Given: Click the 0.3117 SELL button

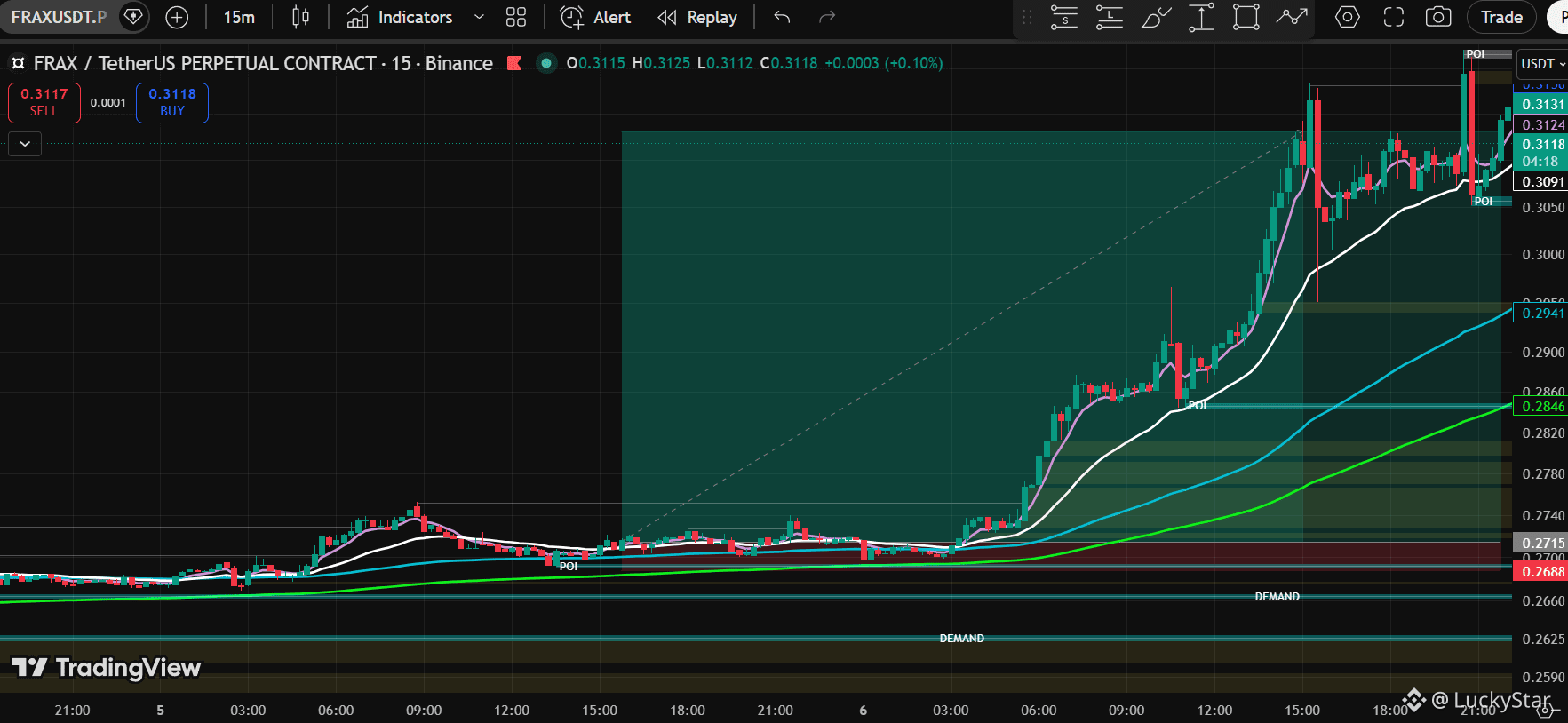Looking at the screenshot, I should 44,102.
